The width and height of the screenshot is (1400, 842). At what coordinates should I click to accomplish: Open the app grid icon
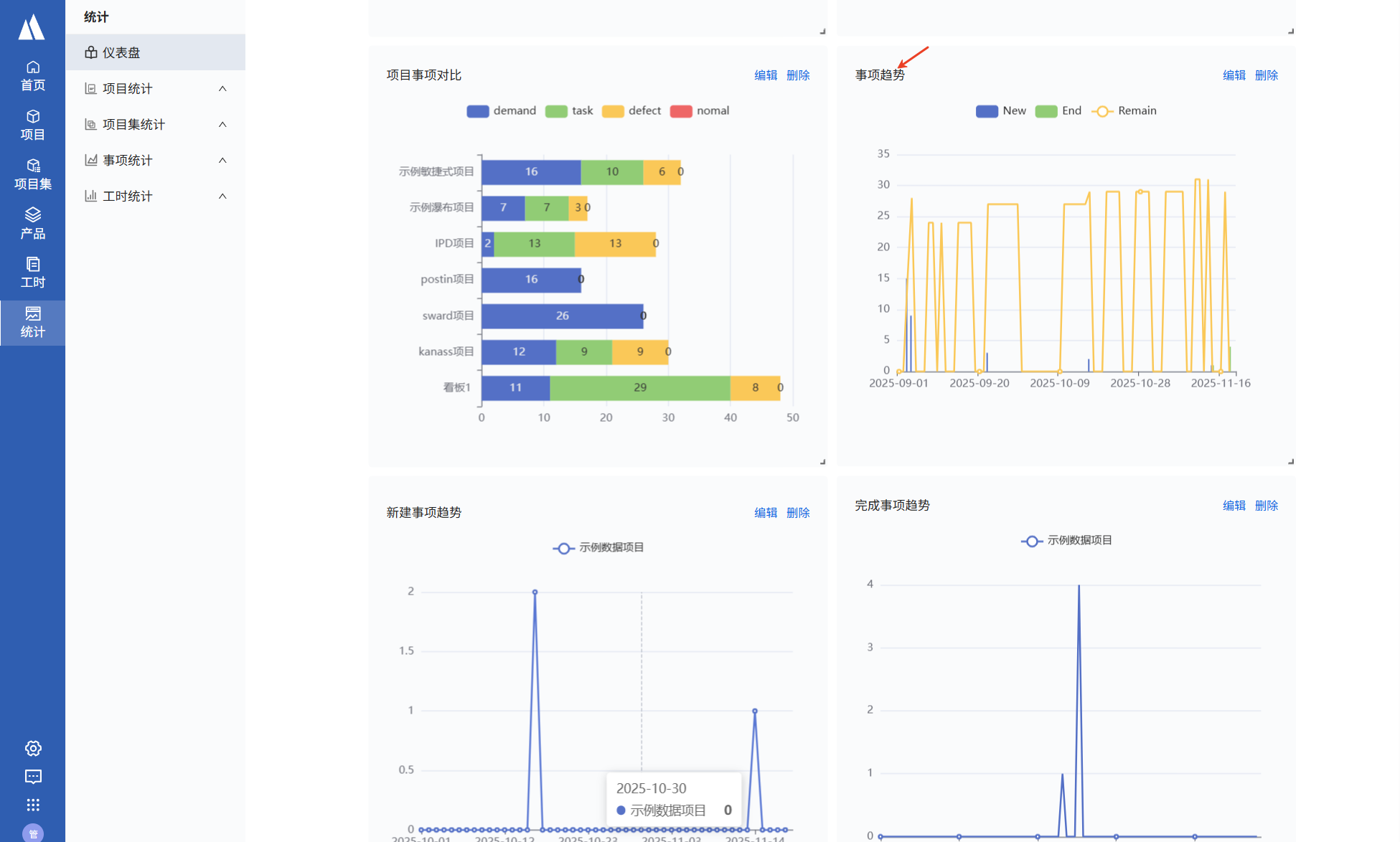[33, 805]
